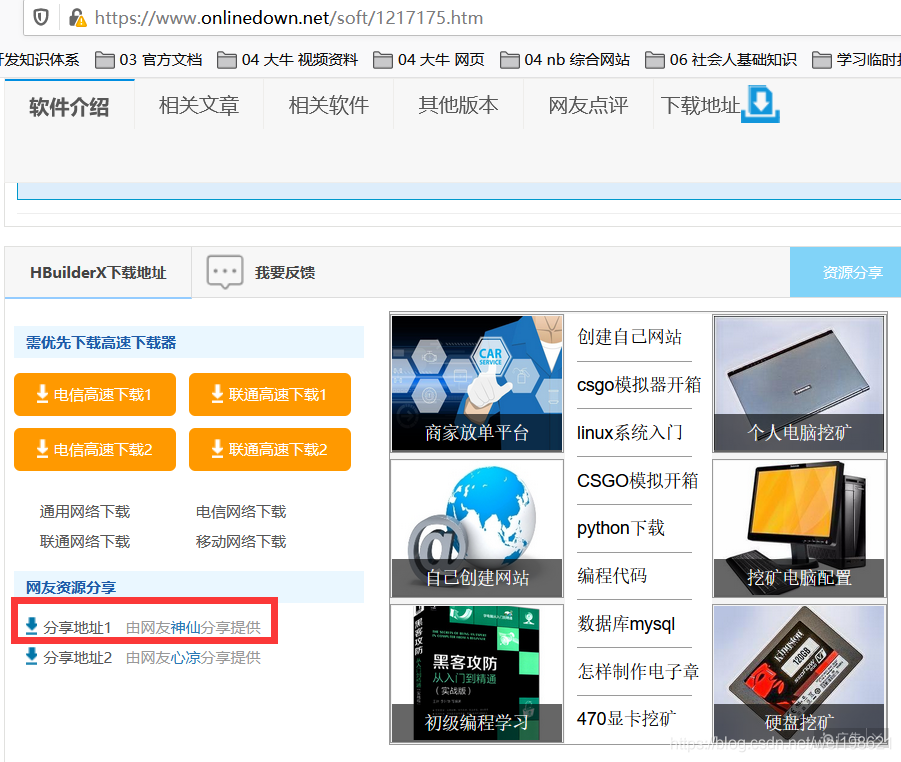The image size is (901, 762).
Task: Select the HBuilderX下载地址 tab
Action: [x=98, y=272]
